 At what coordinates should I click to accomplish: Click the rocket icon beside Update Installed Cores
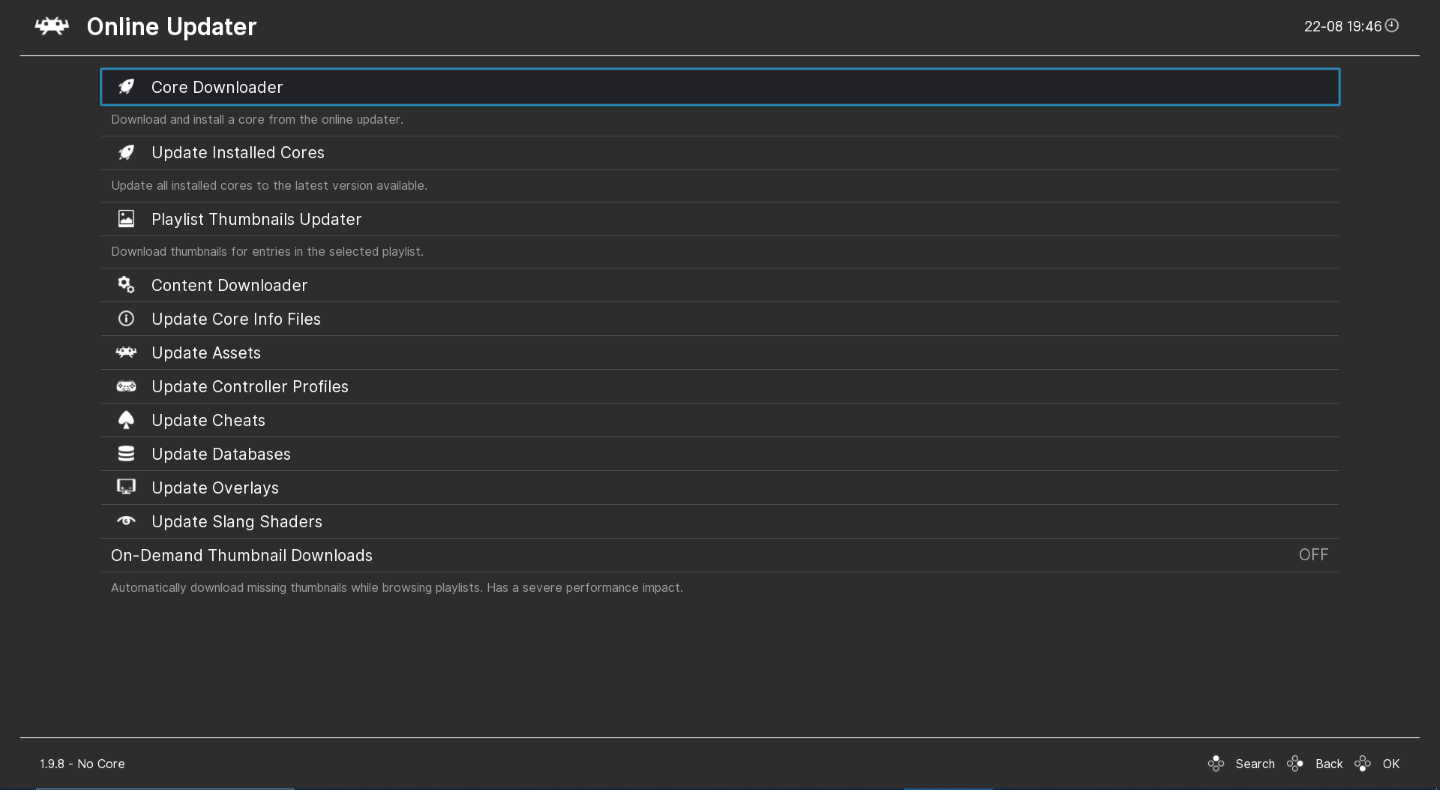tap(126, 153)
